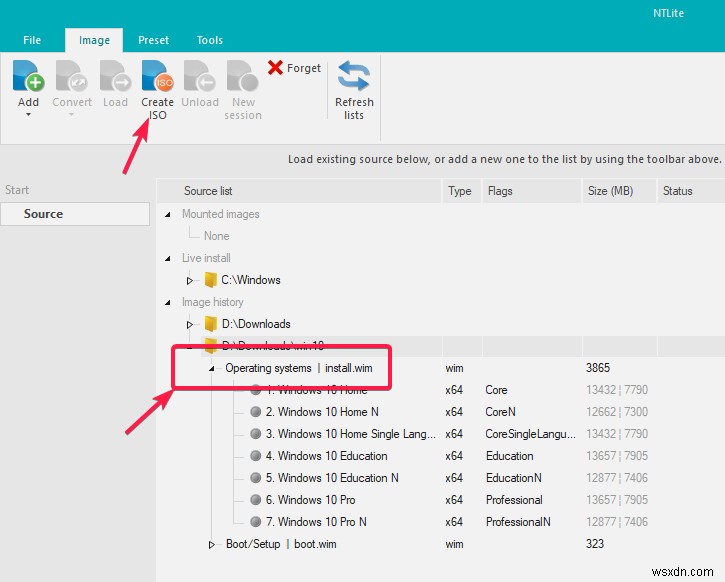The width and height of the screenshot is (725, 582).
Task: Select 7. Windows 10 Pro N
Action: 316,521
